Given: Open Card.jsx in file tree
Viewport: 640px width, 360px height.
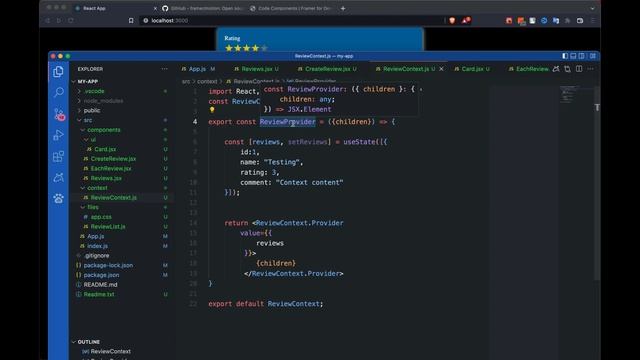Looking at the screenshot, I should pos(105,149).
